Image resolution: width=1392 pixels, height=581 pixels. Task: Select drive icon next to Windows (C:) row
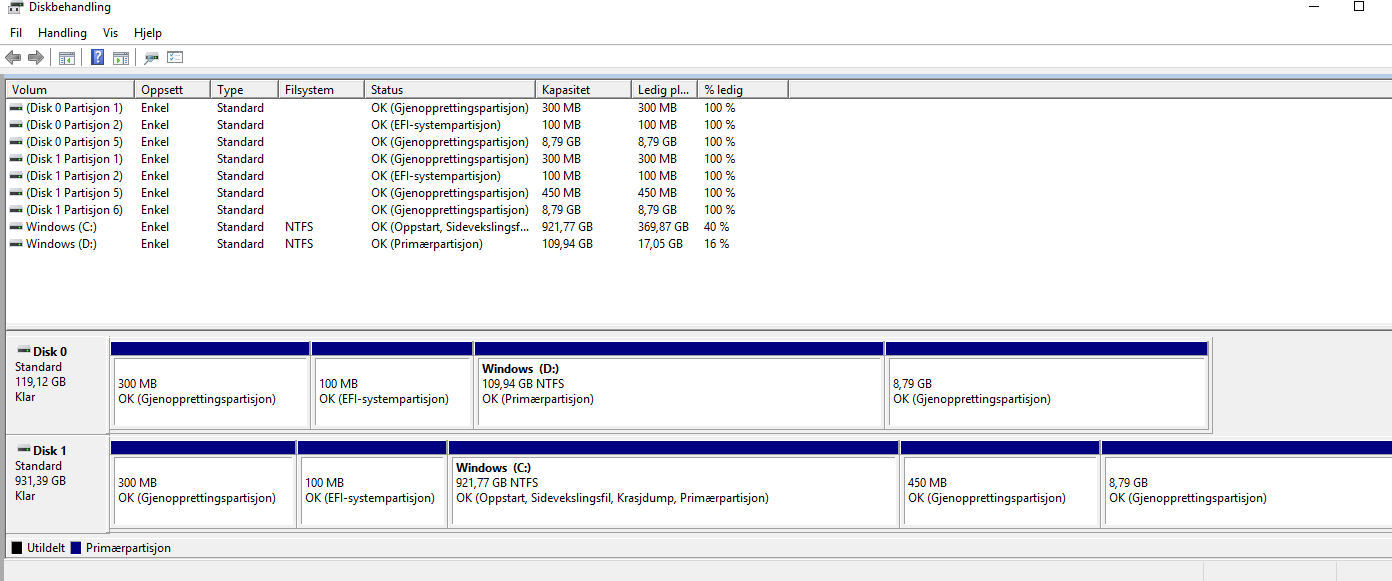click(x=16, y=227)
